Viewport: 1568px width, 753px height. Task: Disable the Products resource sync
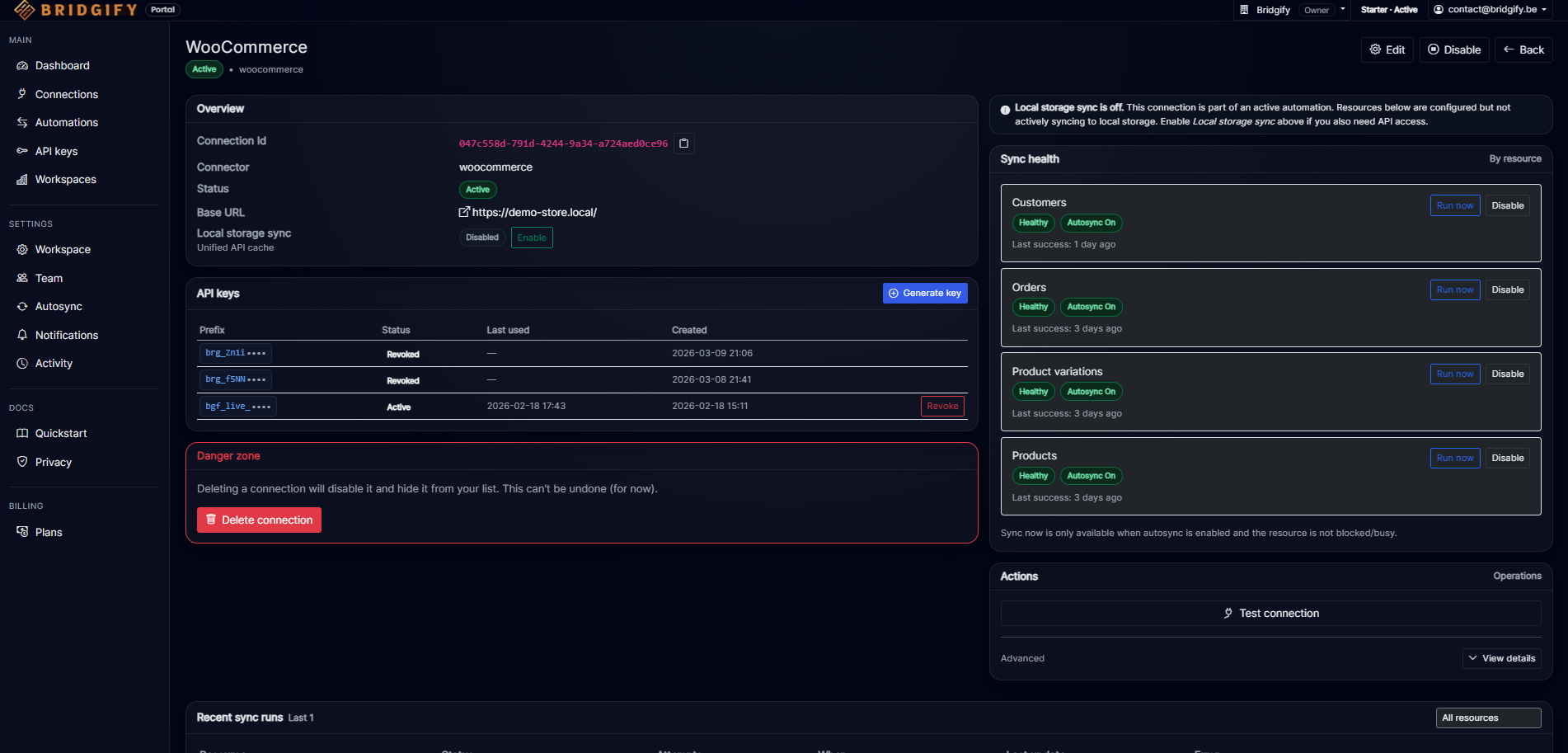[x=1507, y=459]
